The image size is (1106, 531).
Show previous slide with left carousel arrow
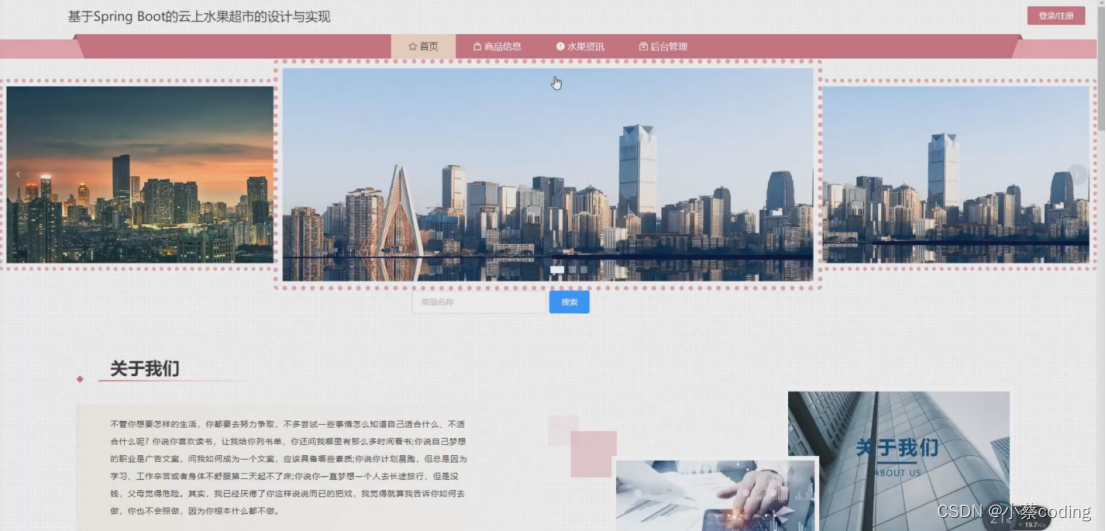[18, 174]
